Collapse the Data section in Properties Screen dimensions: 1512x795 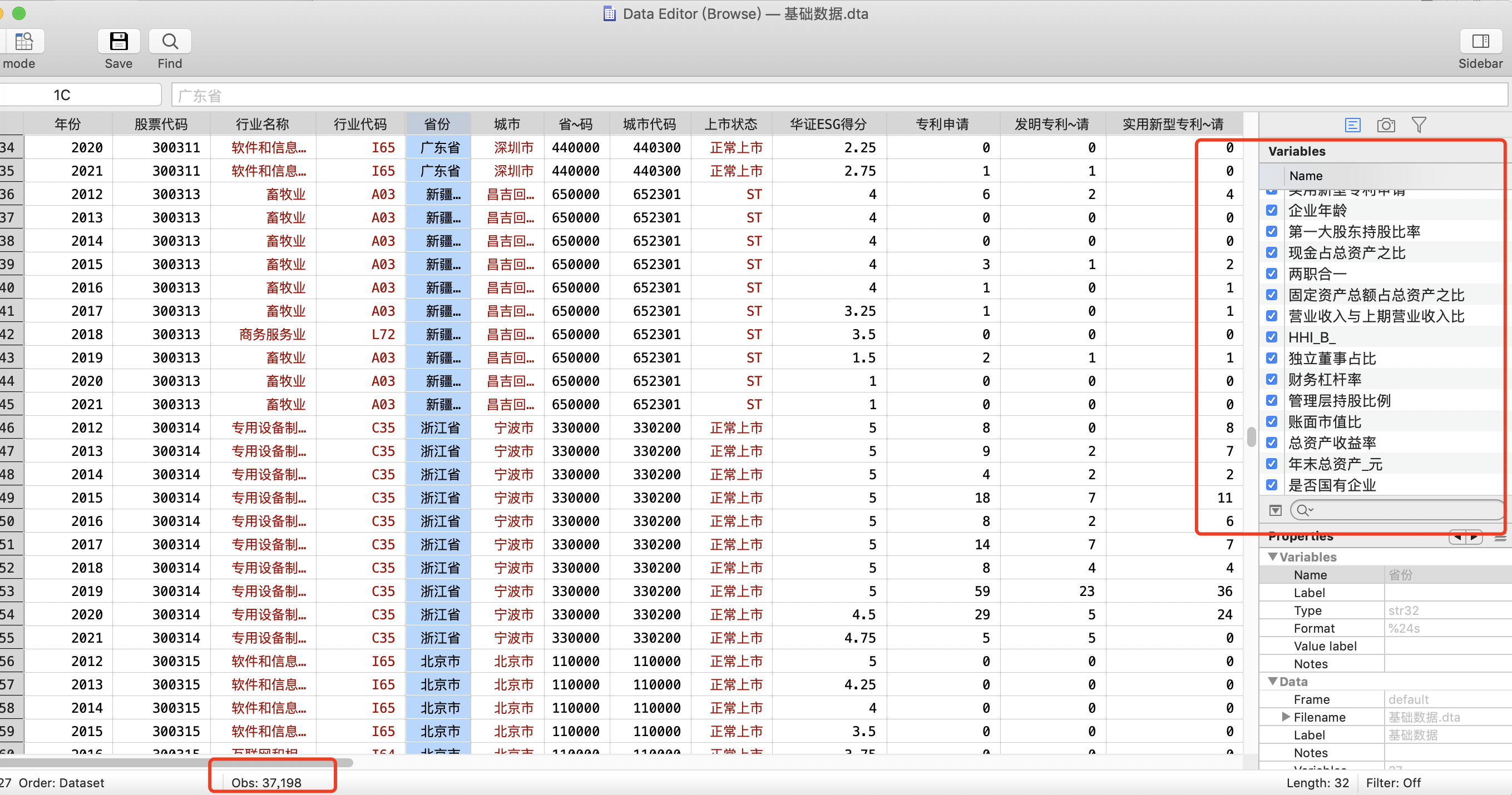point(1273,681)
